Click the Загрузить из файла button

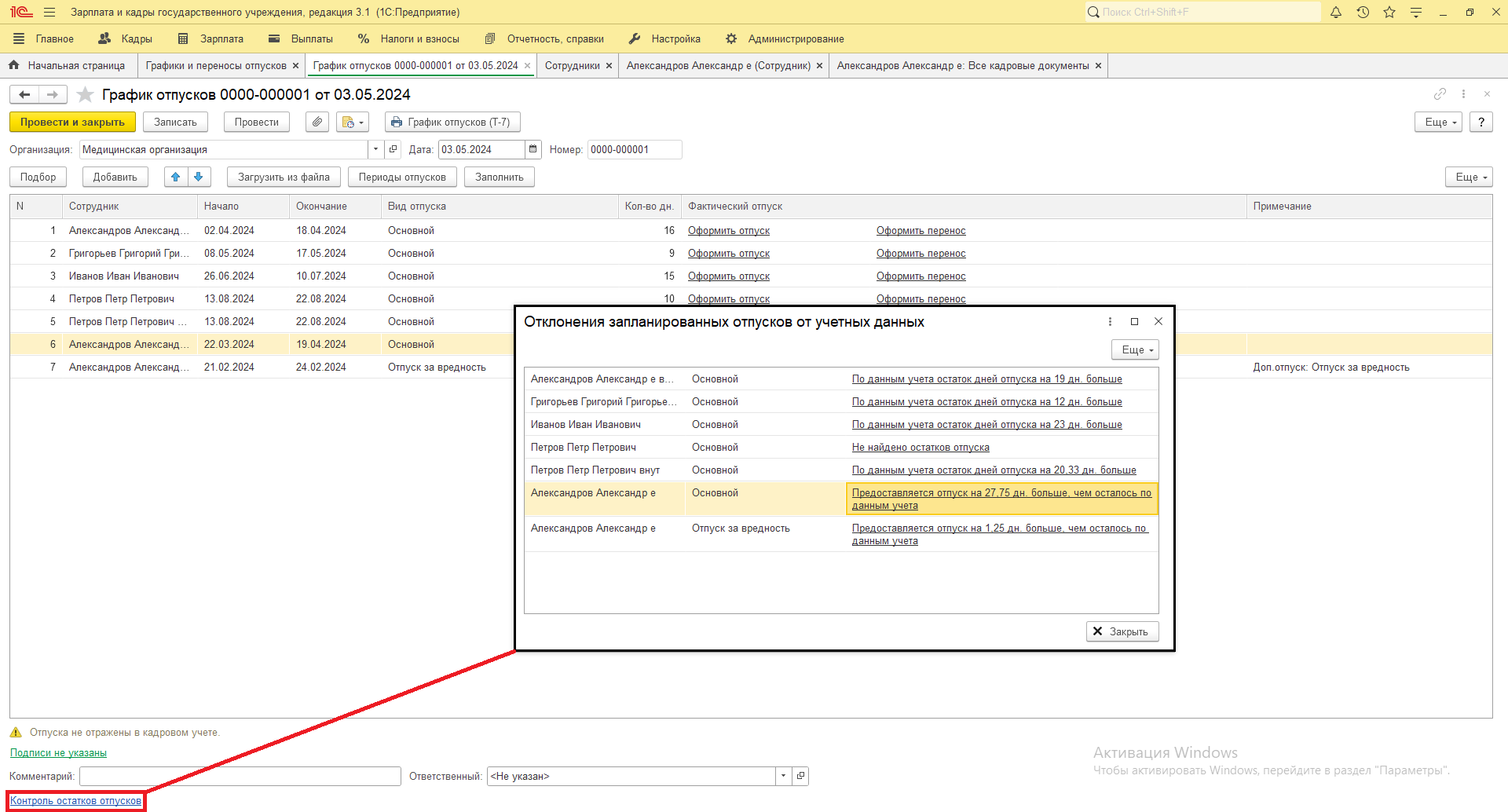coord(284,177)
